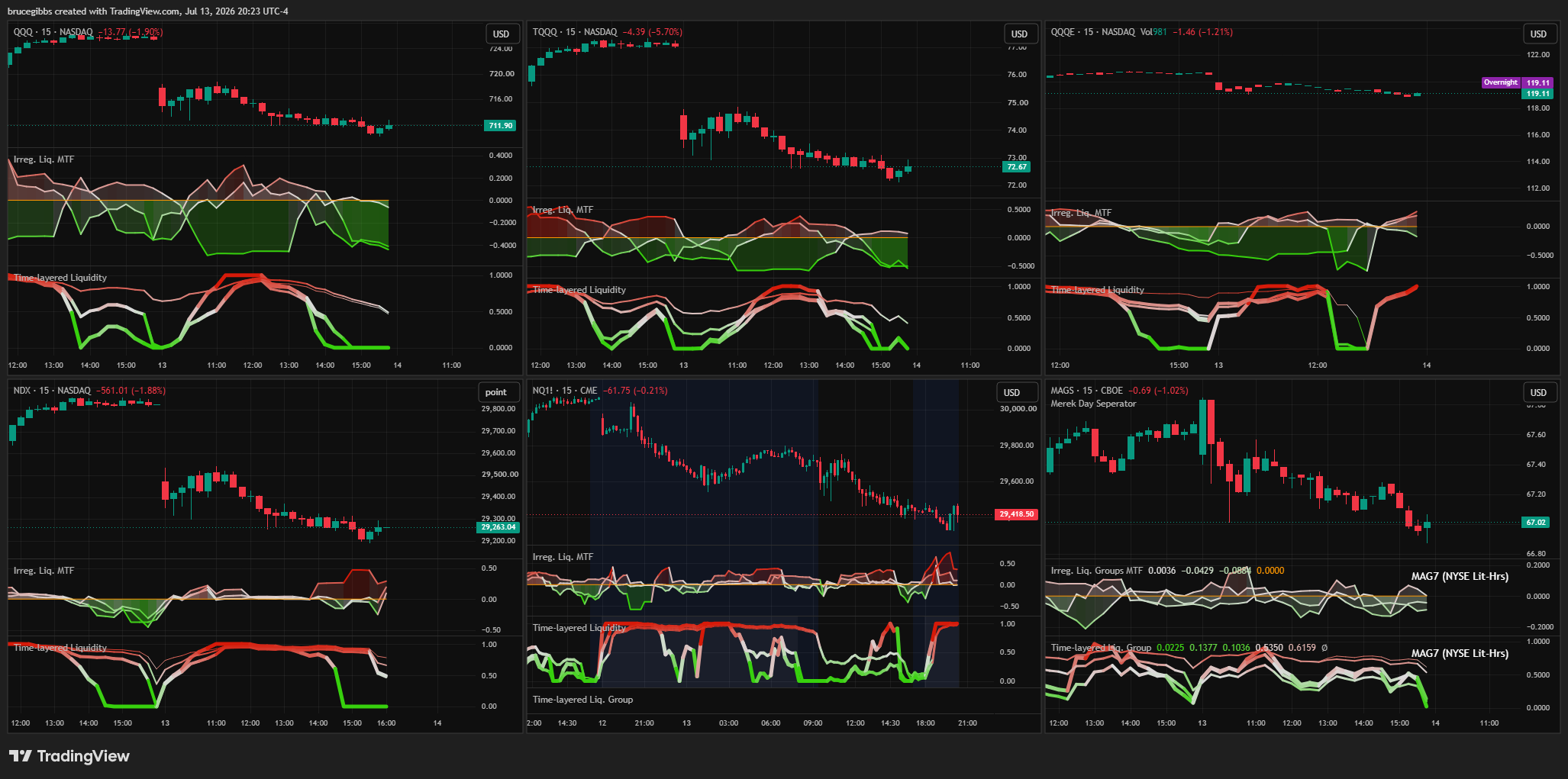Viewport: 1568px width, 779px height.
Task: Click QQQ change value -13.77 (-1.90%)
Action: pyautogui.click(x=131, y=32)
